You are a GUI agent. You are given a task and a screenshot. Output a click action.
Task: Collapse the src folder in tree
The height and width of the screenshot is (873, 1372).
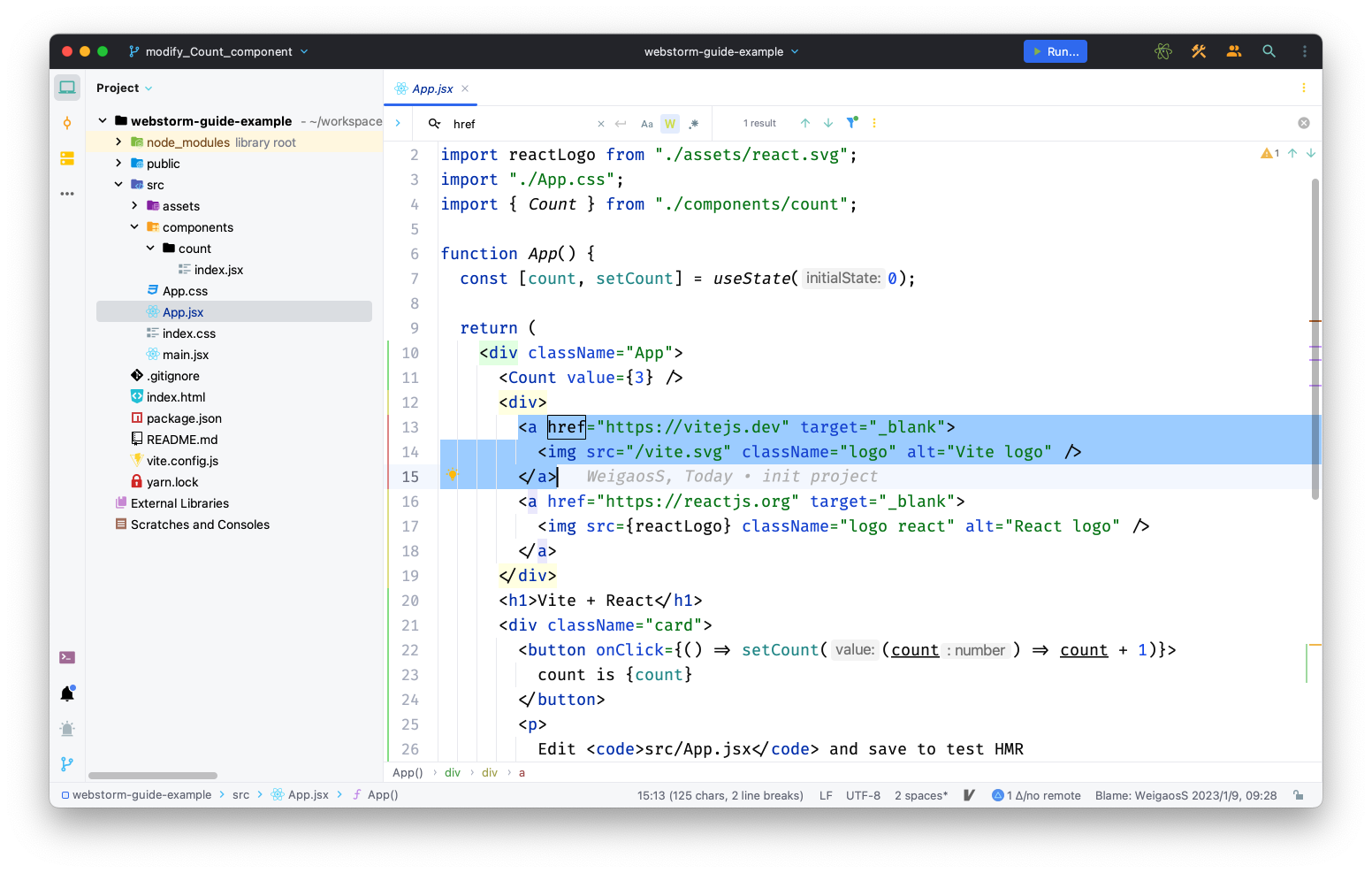[x=118, y=185]
